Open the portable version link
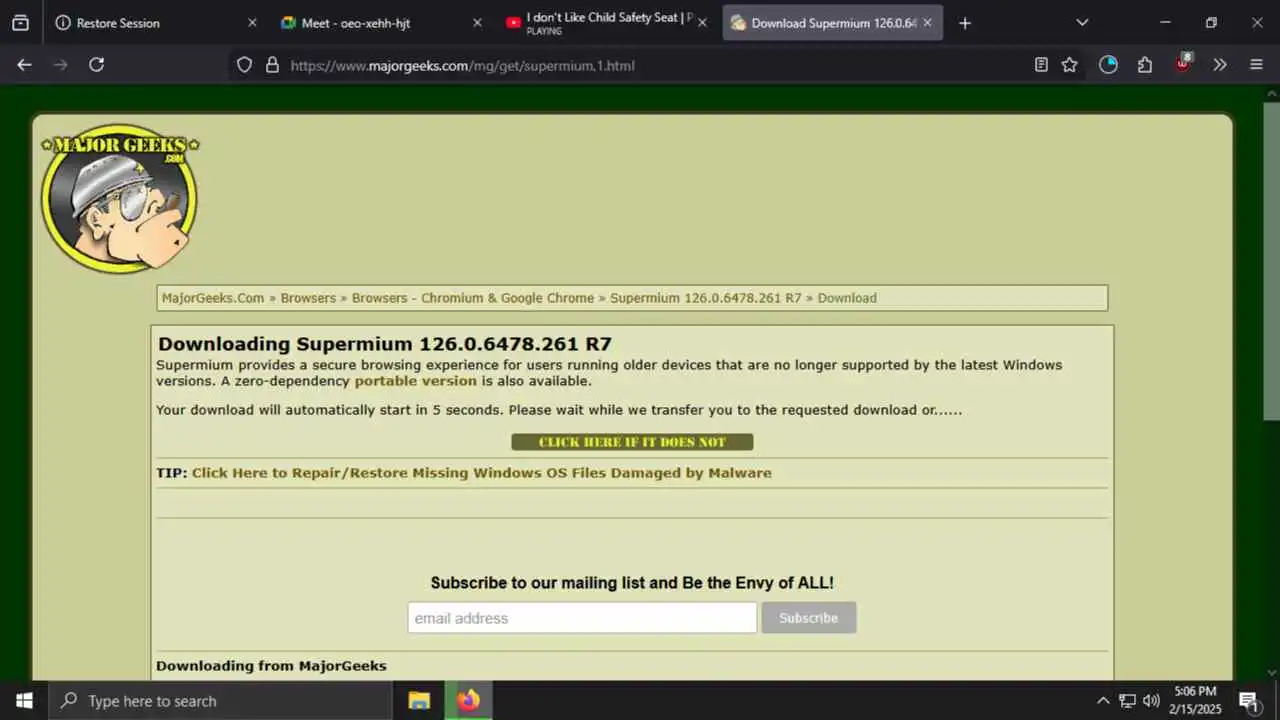 (x=415, y=381)
